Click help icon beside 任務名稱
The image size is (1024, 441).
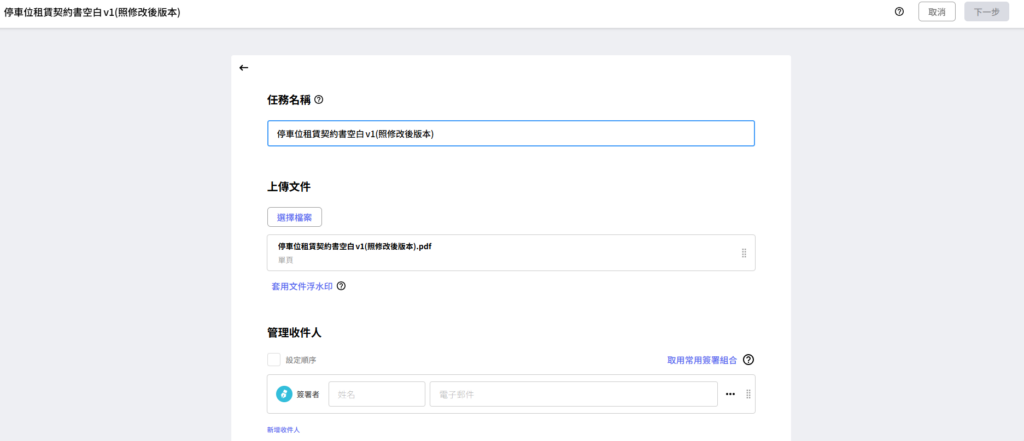tap(319, 100)
